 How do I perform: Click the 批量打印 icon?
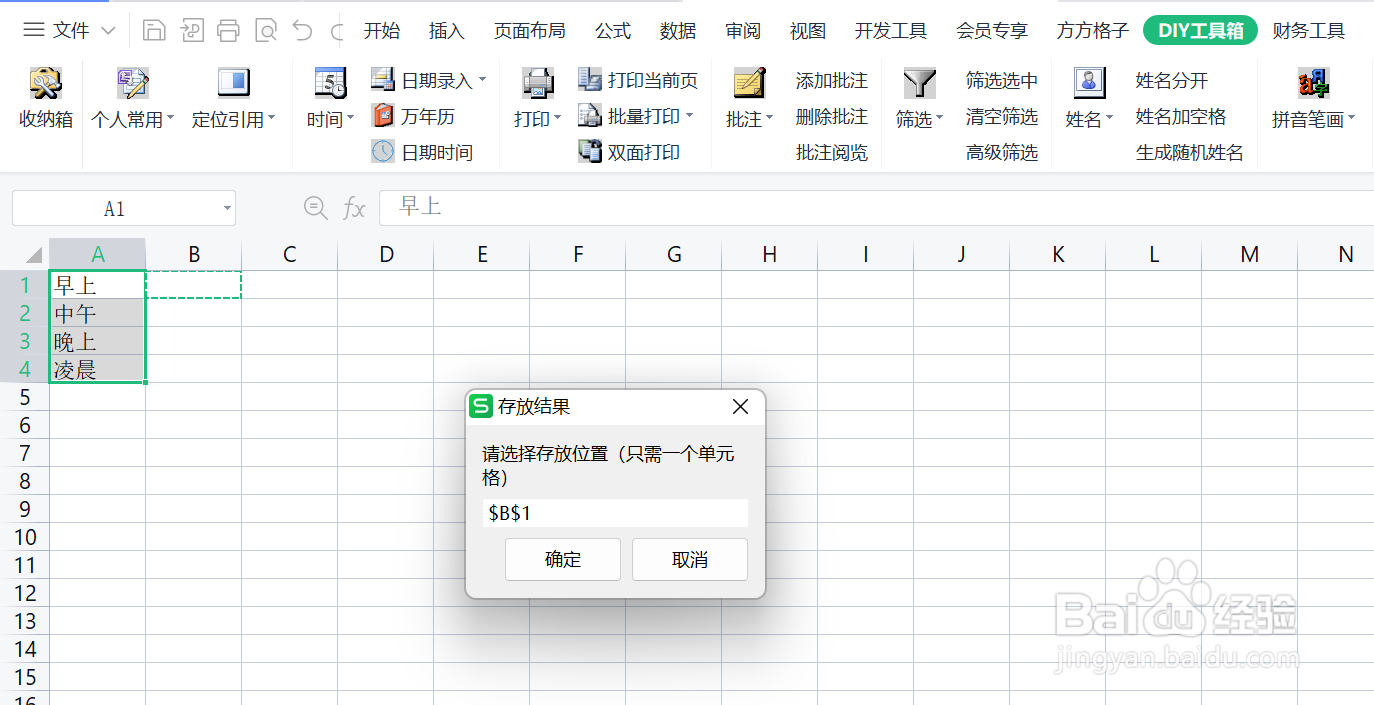click(590, 116)
